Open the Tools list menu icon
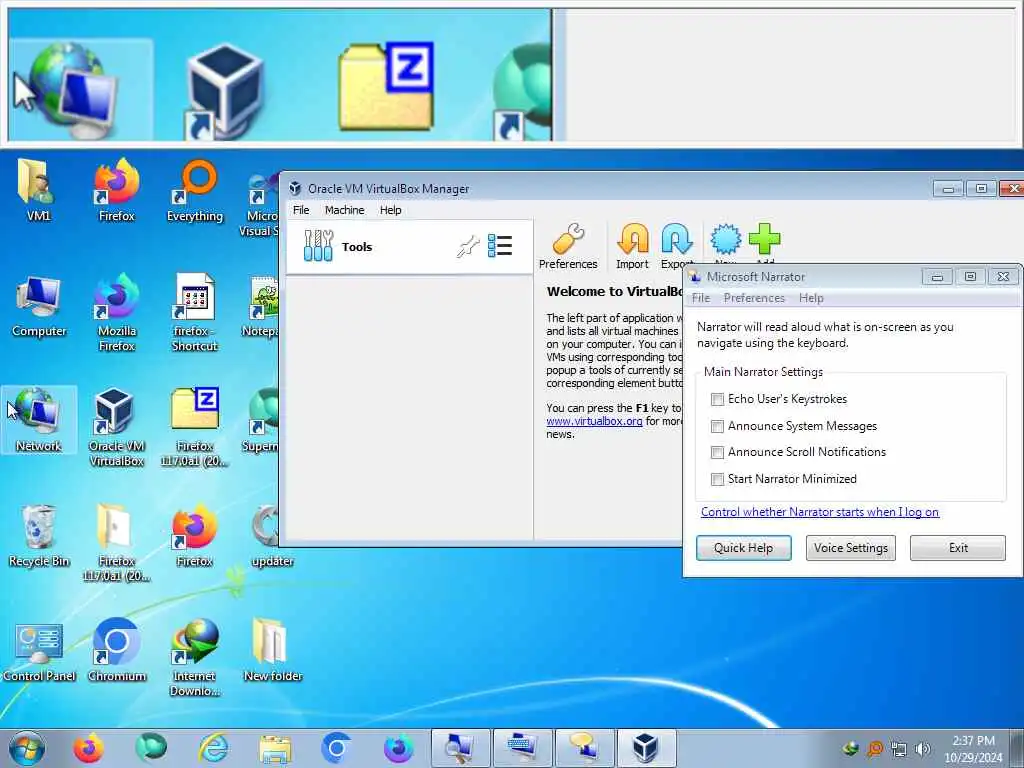Viewport: 1024px width, 768px height. click(500, 246)
